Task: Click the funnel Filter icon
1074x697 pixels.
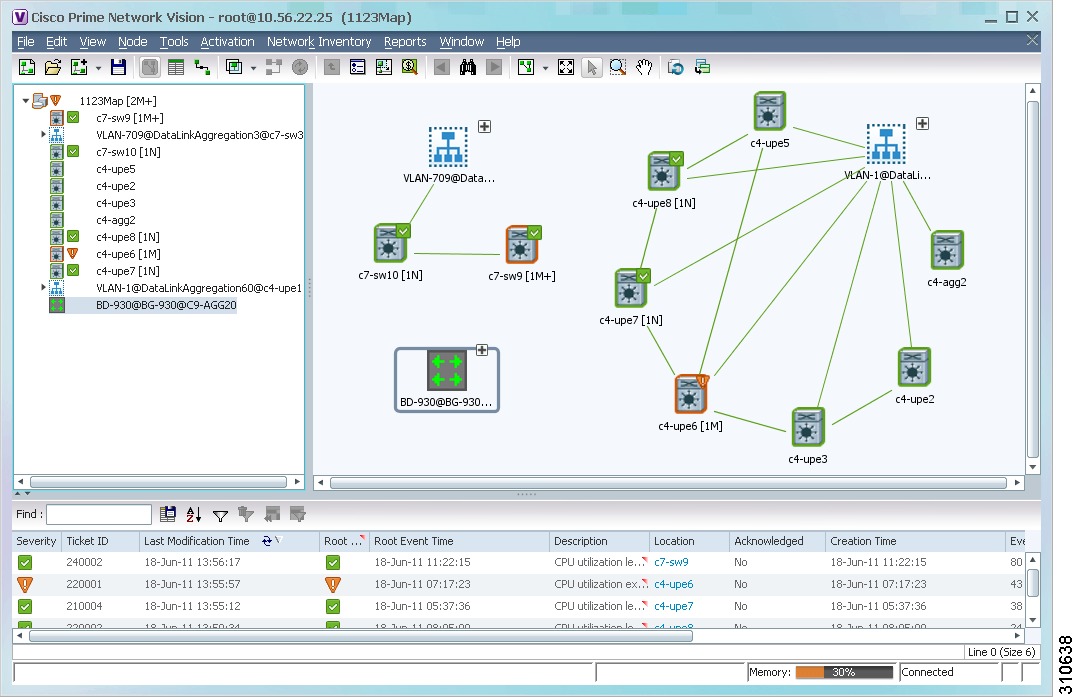Action: tap(220, 515)
